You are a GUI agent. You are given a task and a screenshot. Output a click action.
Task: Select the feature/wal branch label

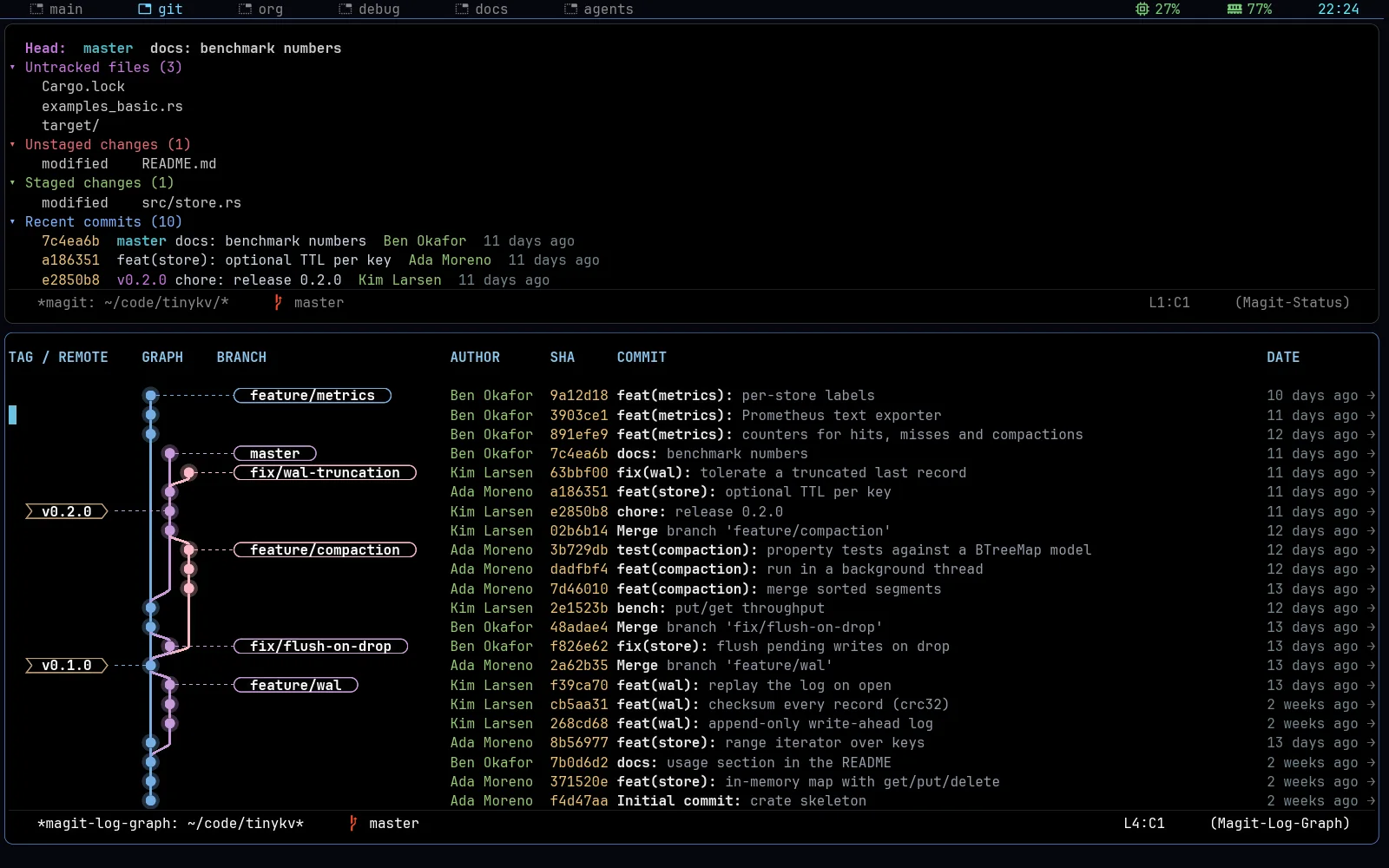coord(296,685)
